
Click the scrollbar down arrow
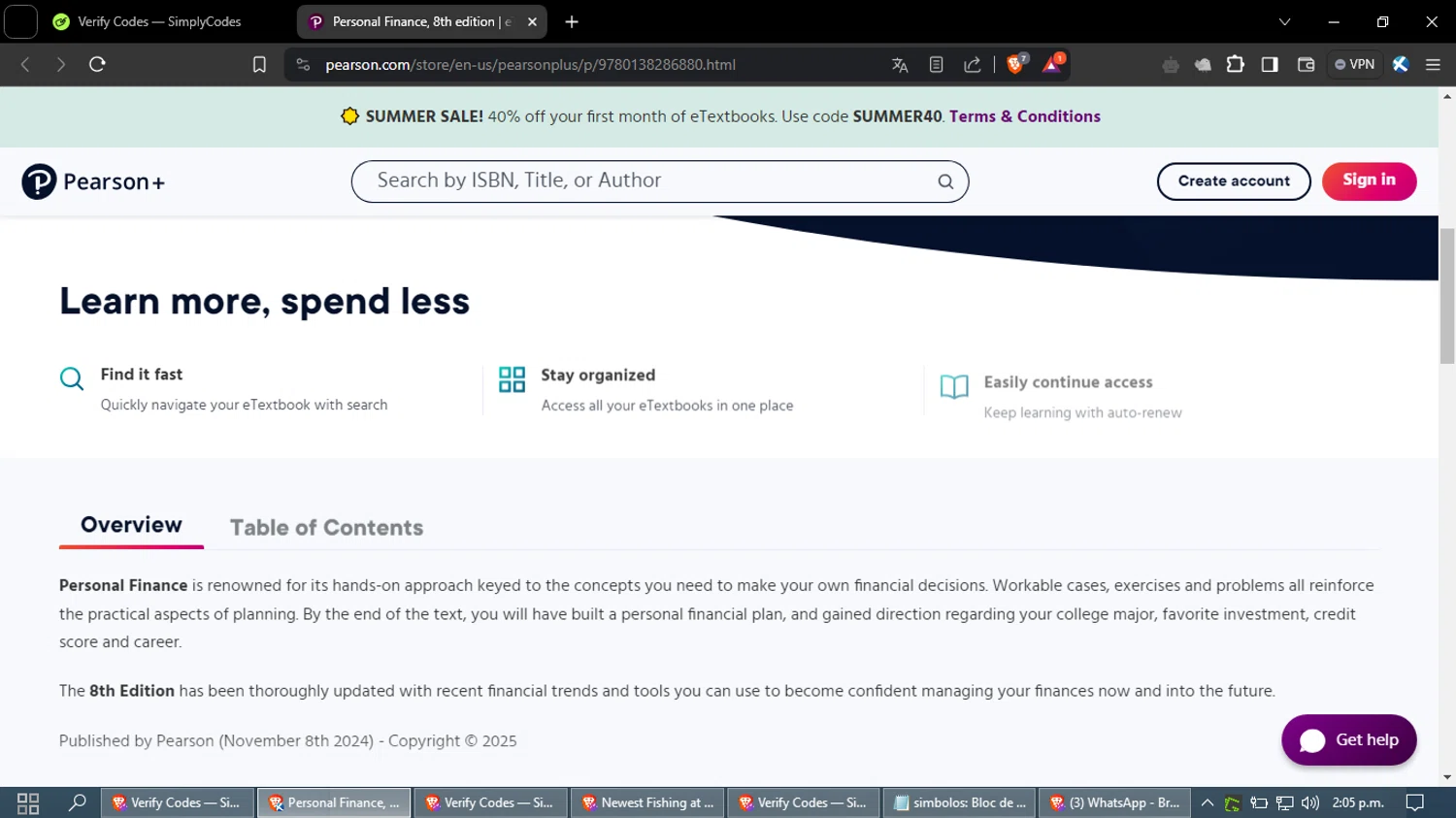1447,777
